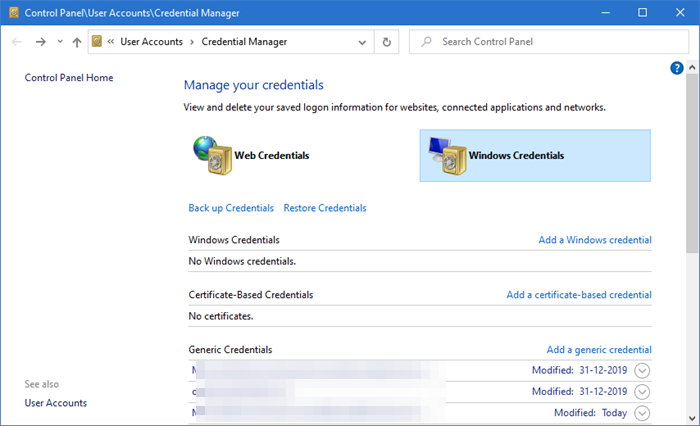Image resolution: width=700 pixels, height=426 pixels.
Task: Select the Web Credentials tab label
Action: pos(271,156)
